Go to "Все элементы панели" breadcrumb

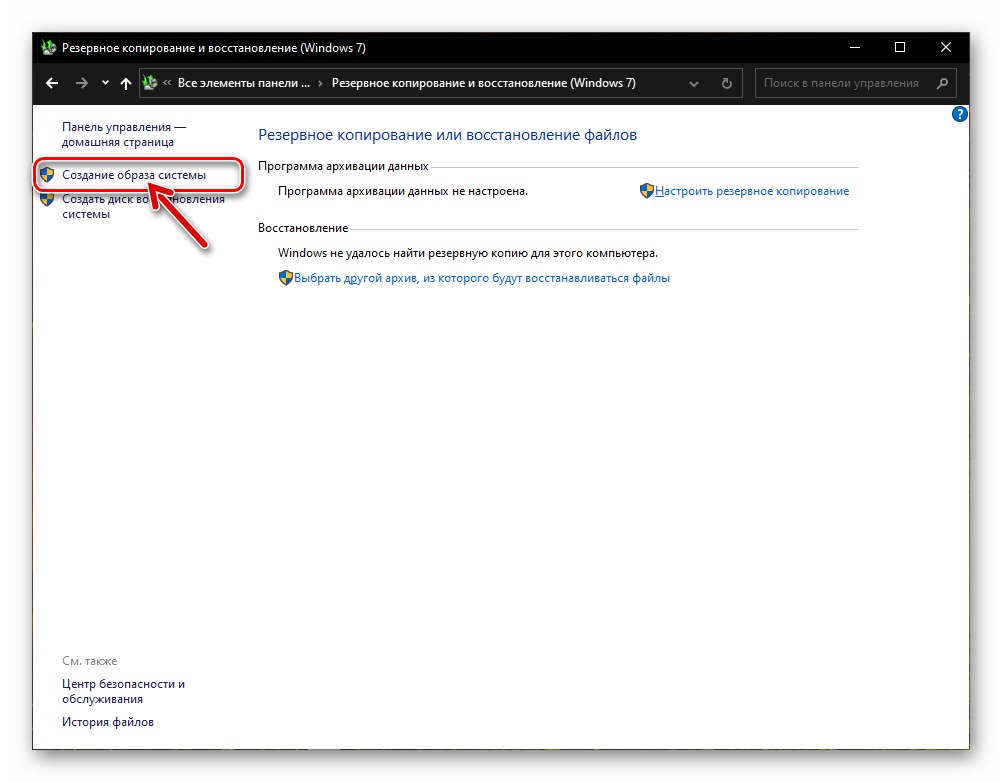pyautogui.click(x=243, y=83)
